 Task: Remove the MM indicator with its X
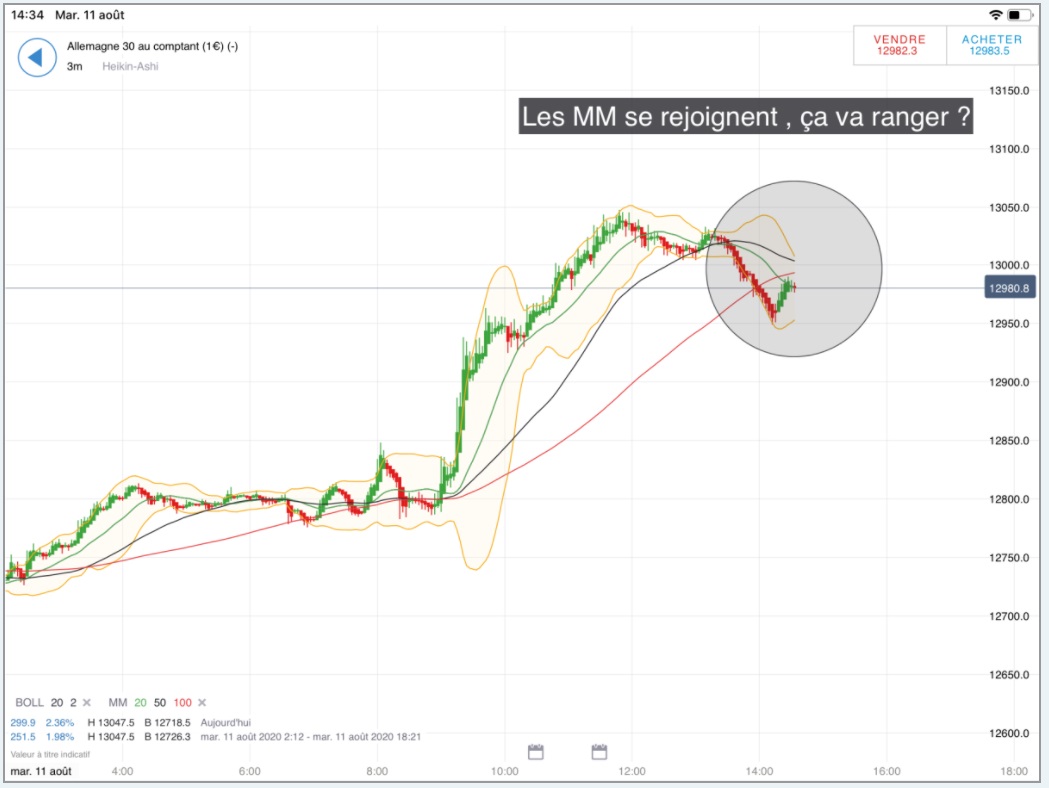coord(202,702)
